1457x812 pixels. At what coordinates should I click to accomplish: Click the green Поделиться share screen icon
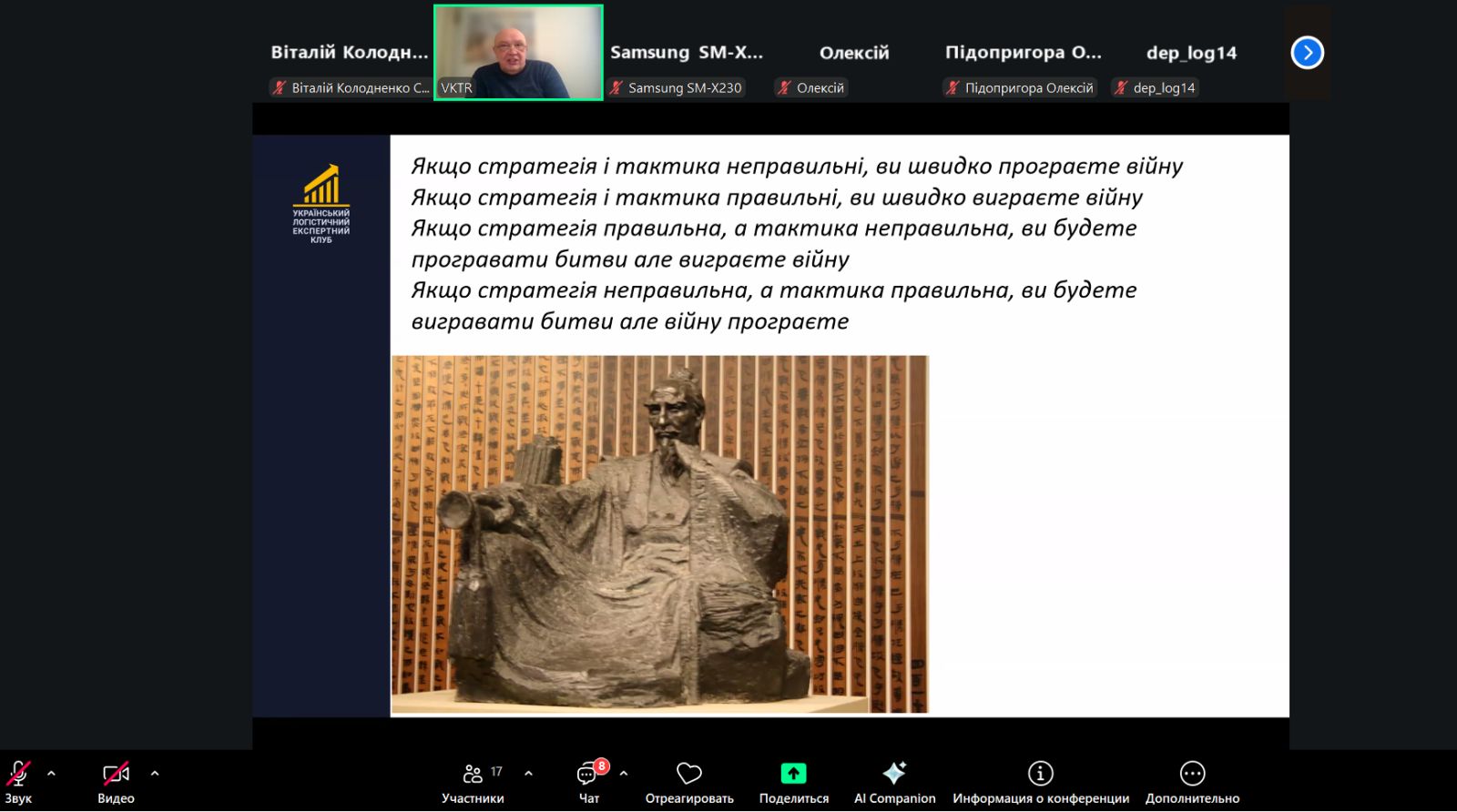click(793, 774)
